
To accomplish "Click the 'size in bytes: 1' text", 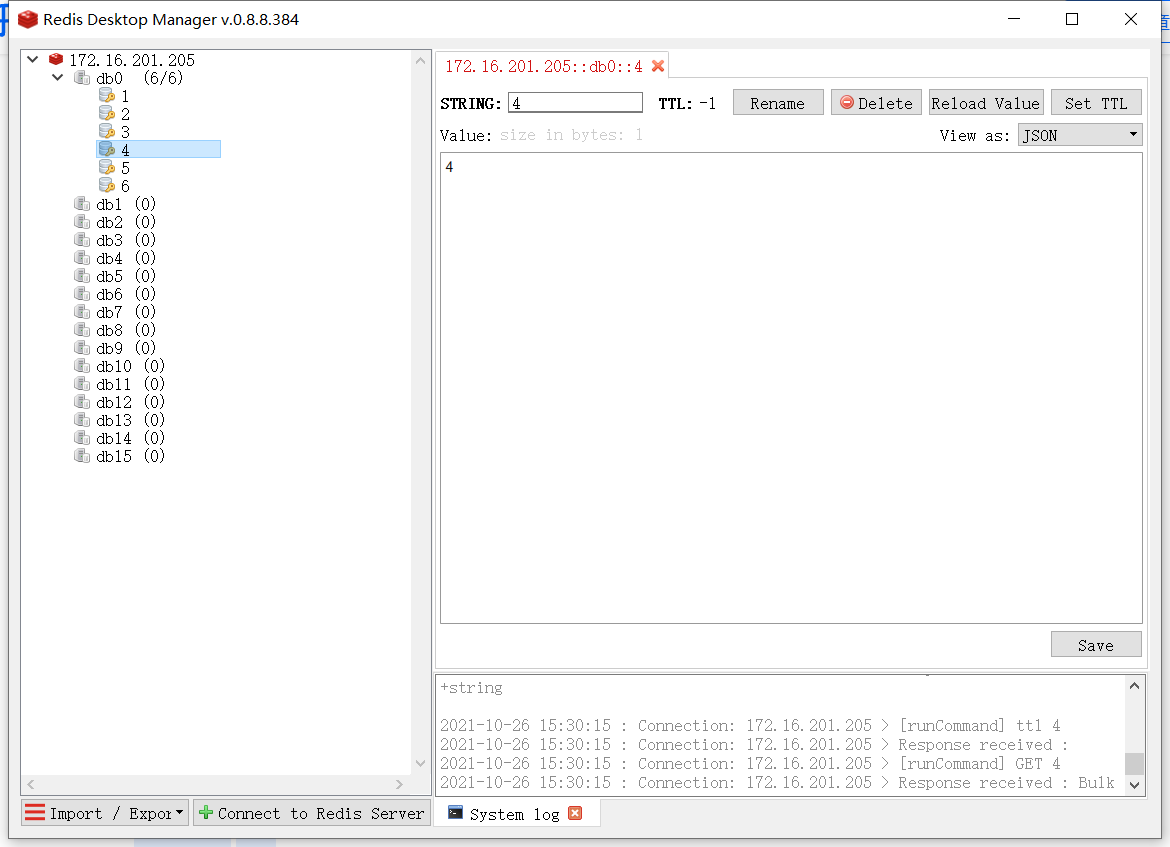I will pyautogui.click(x=571, y=135).
